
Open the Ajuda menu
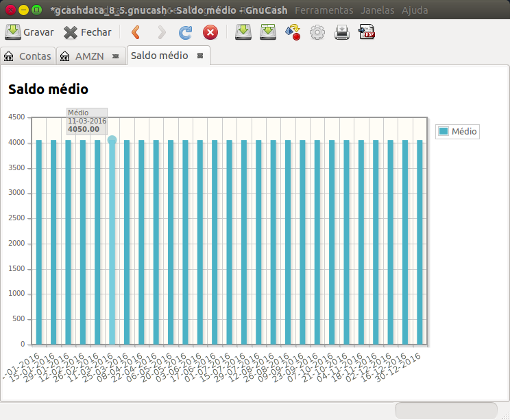click(x=415, y=10)
